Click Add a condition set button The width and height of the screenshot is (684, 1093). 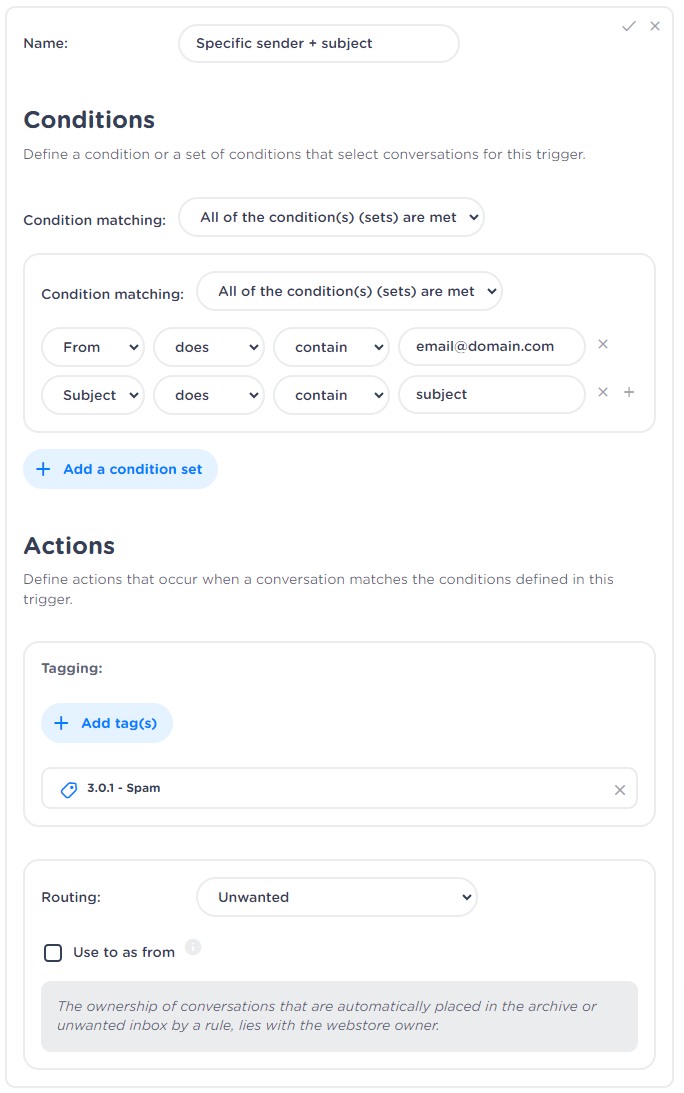(x=120, y=469)
